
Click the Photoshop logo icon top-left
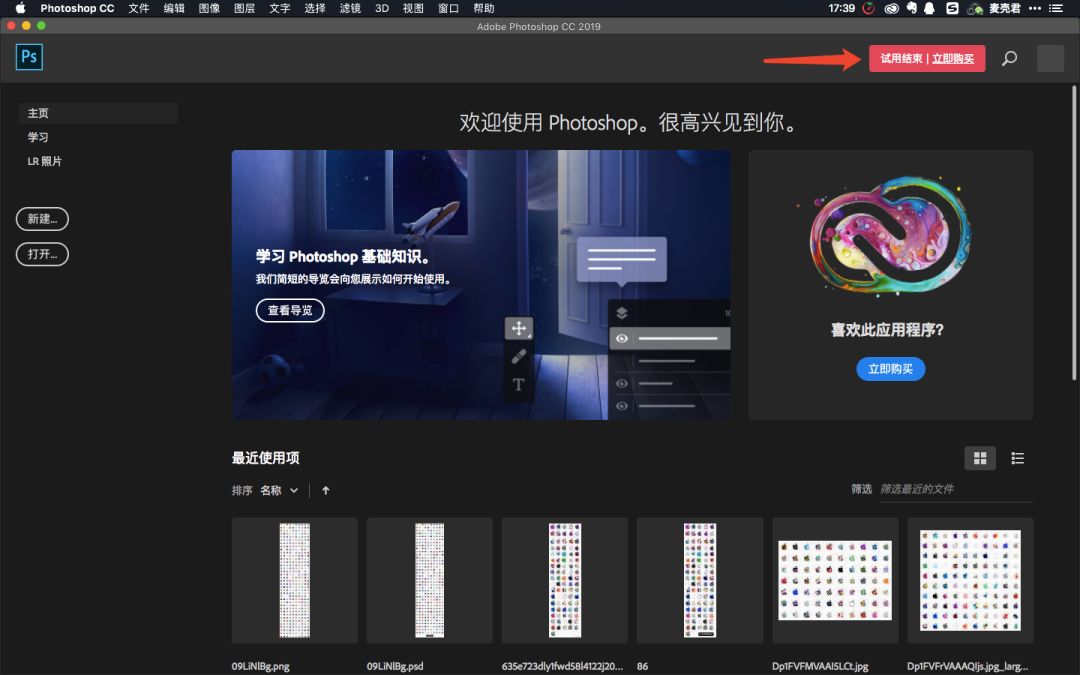click(29, 57)
